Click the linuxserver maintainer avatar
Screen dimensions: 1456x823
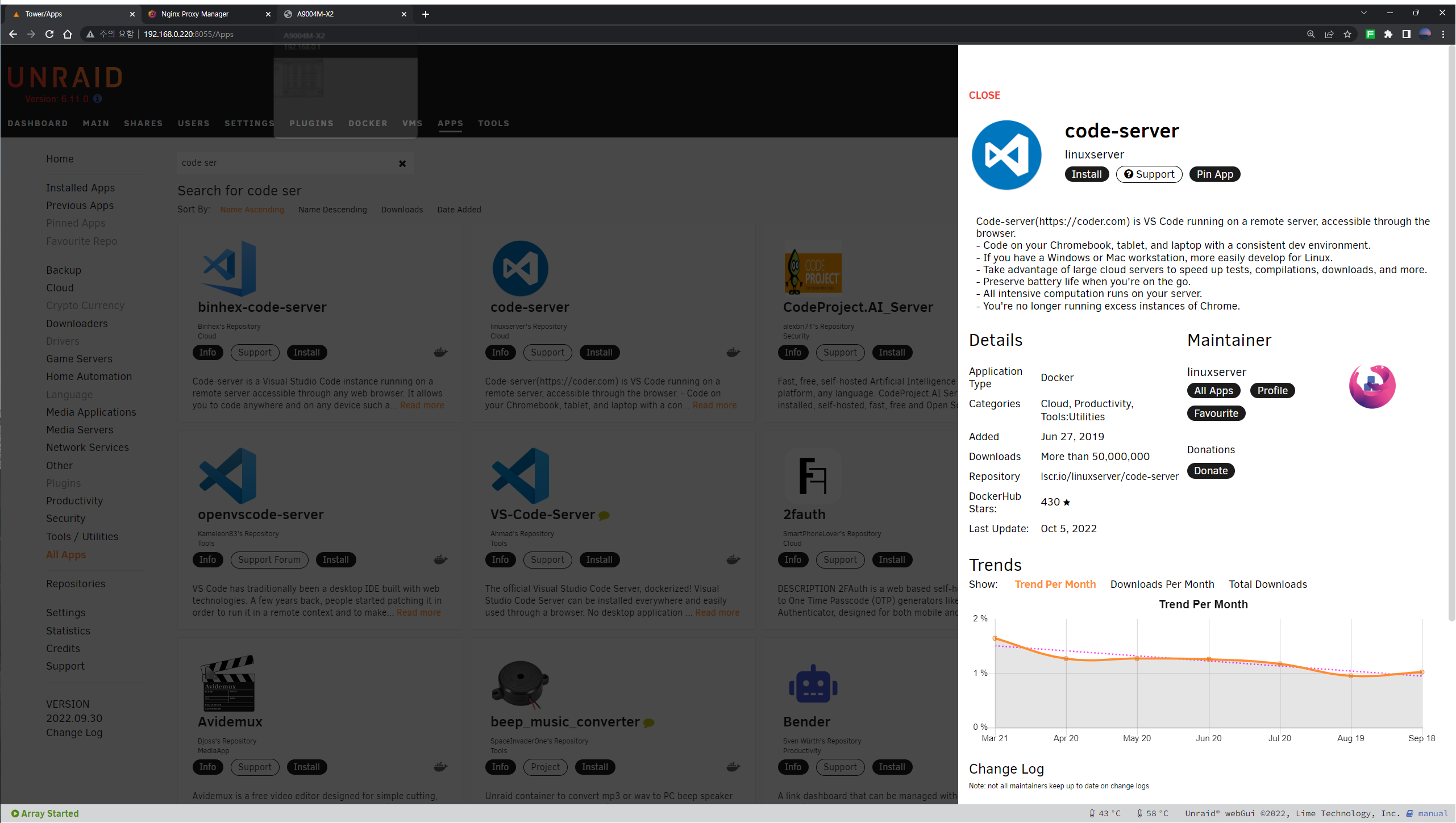(x=1372, y=387)
